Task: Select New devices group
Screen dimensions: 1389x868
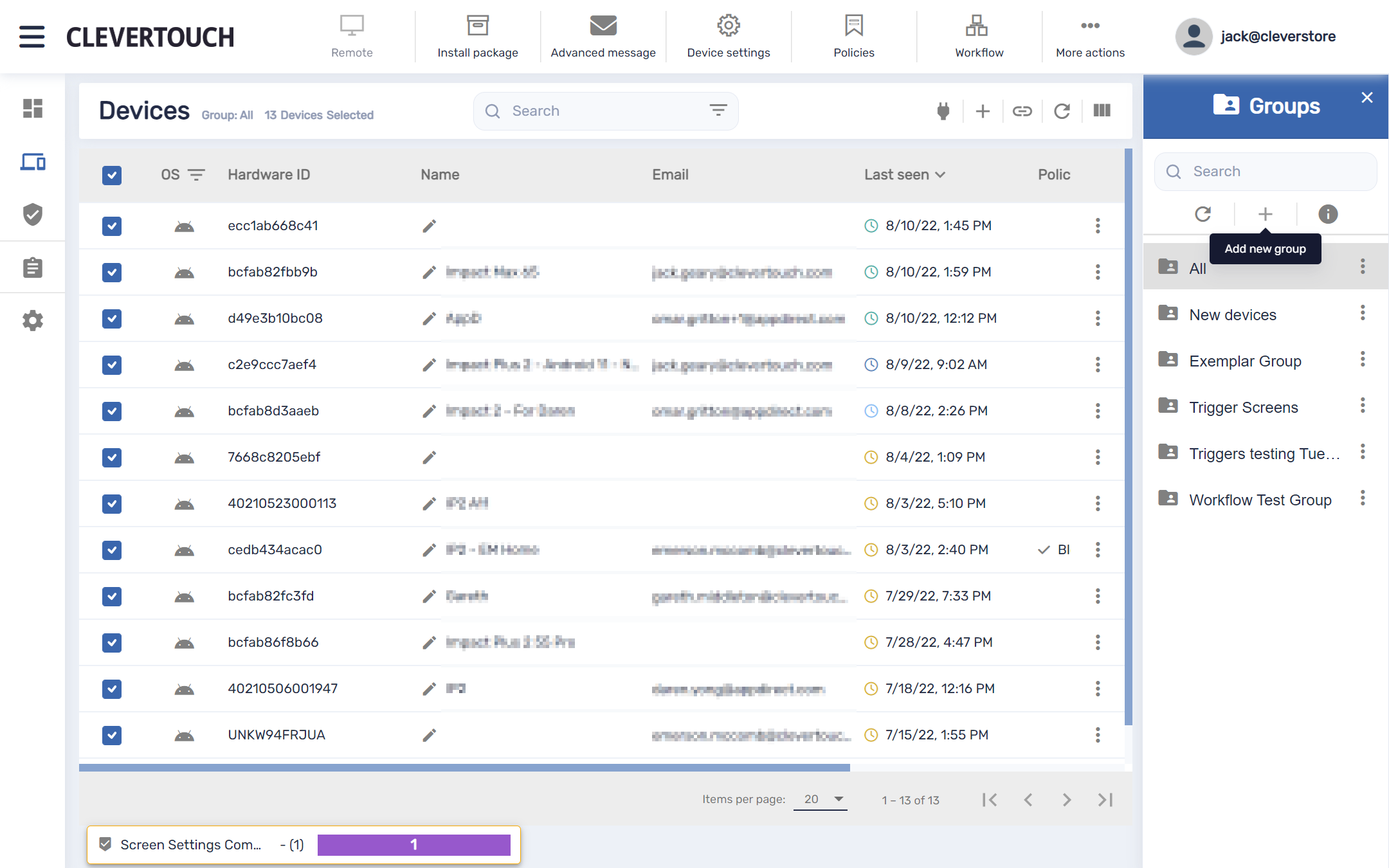Action: click(1266, 314)
